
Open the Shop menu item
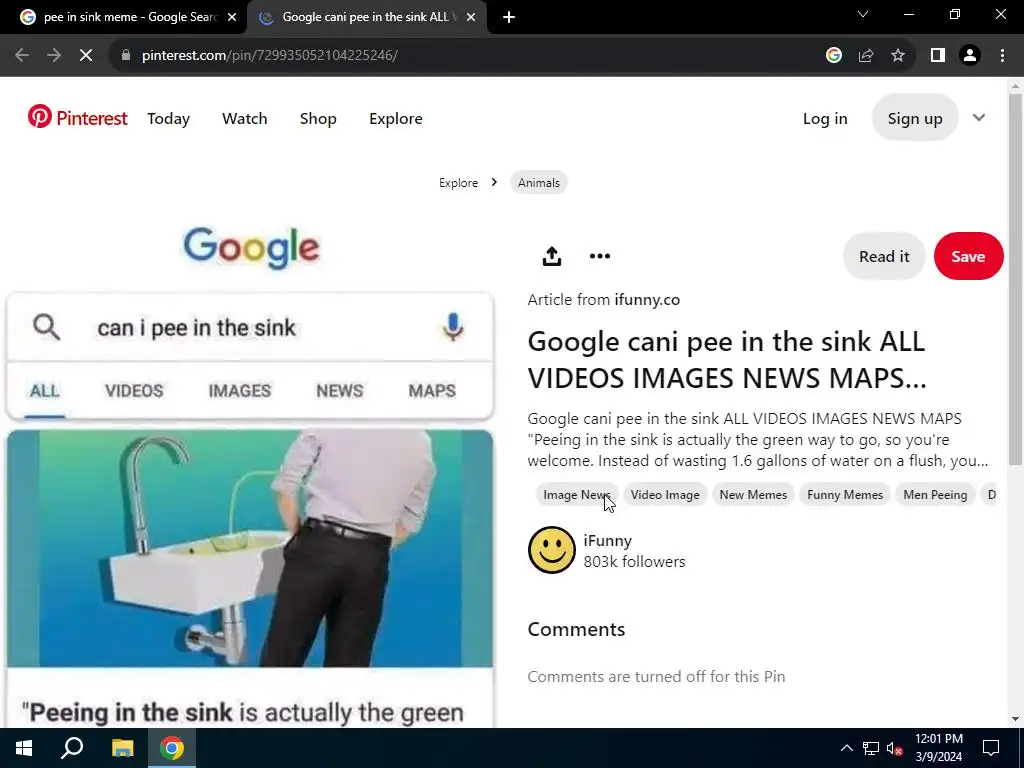(x=318, y=119)
